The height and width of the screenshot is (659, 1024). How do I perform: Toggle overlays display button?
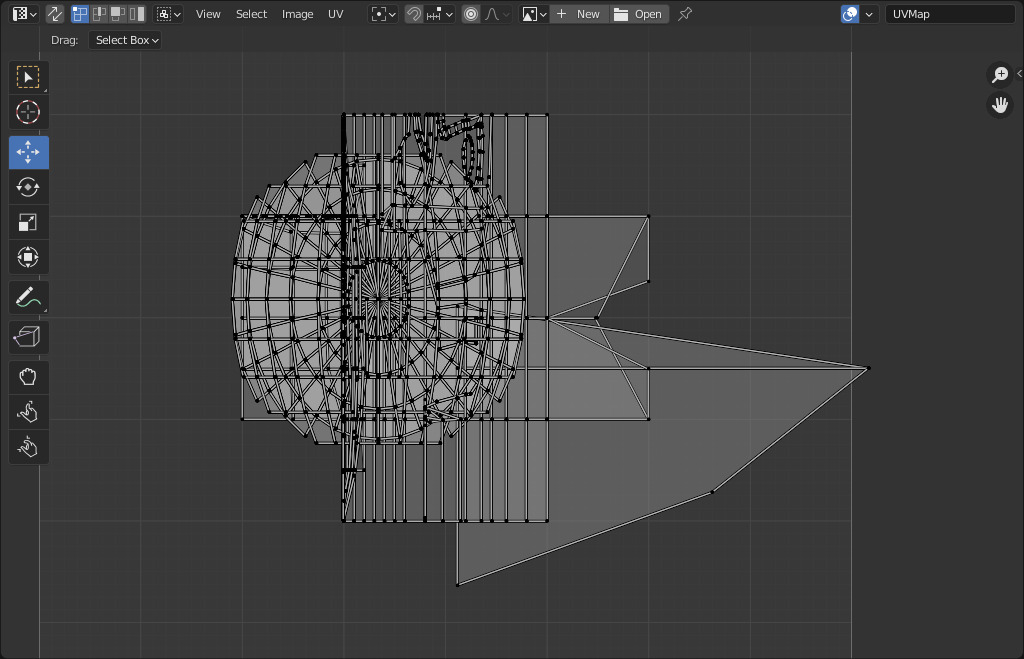850,14
